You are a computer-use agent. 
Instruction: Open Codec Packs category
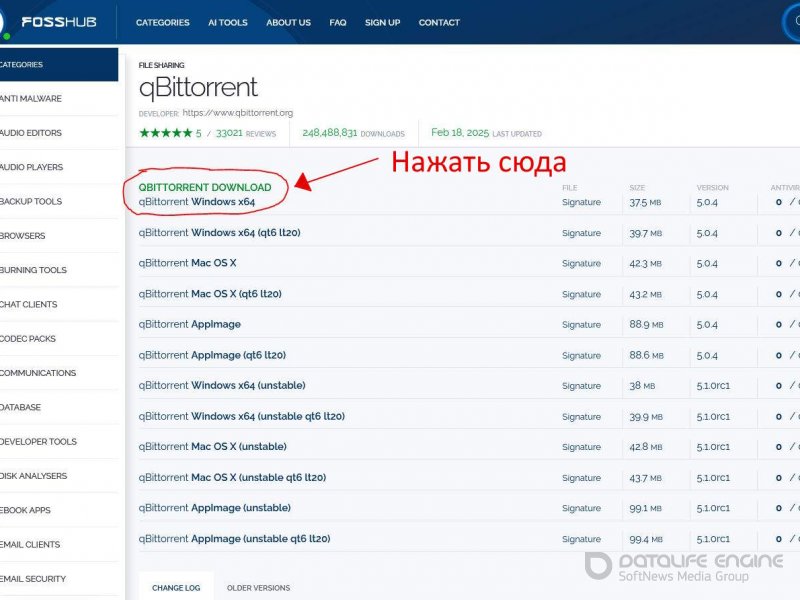click(x=28, y=338)
